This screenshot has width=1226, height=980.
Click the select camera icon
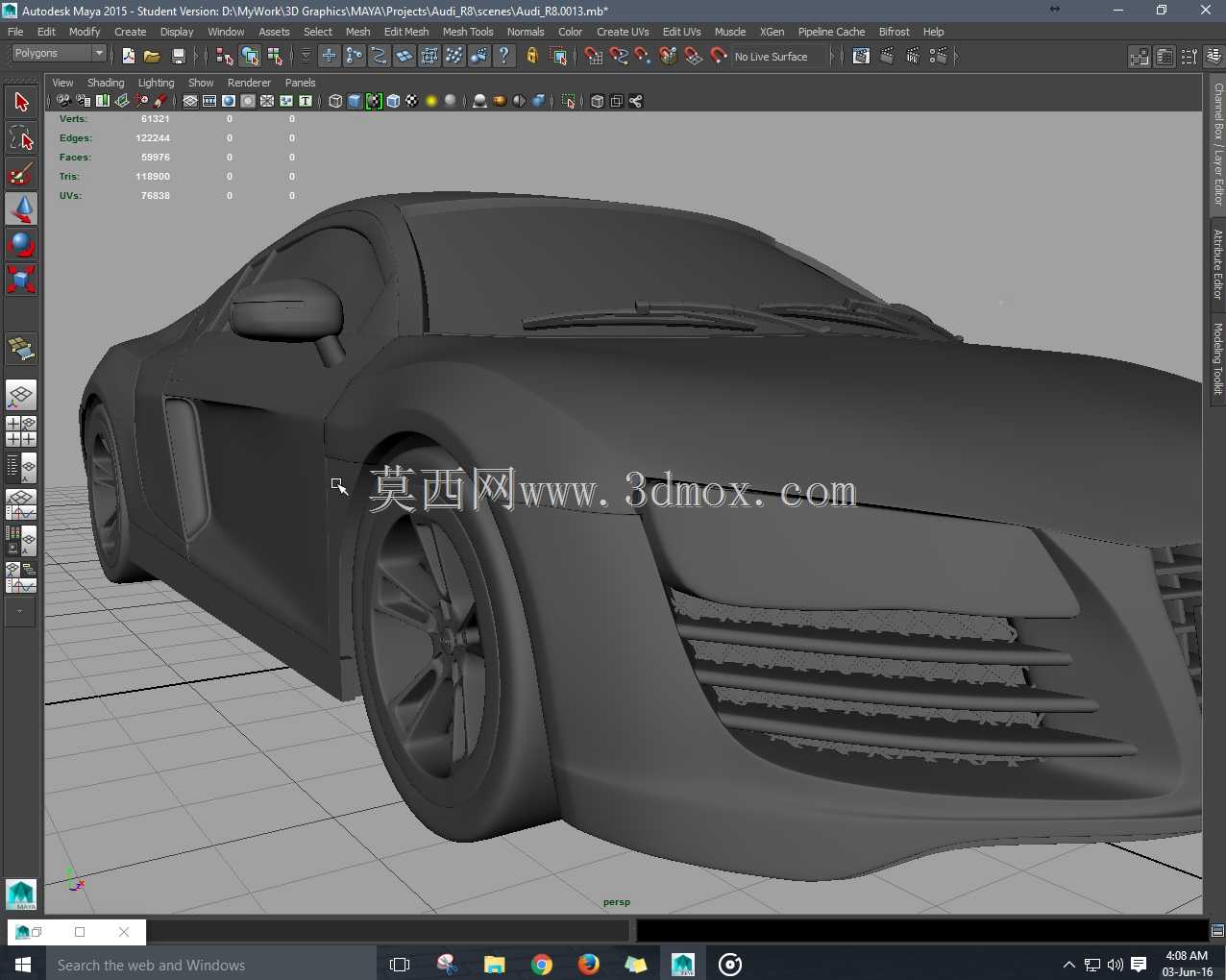63,101
